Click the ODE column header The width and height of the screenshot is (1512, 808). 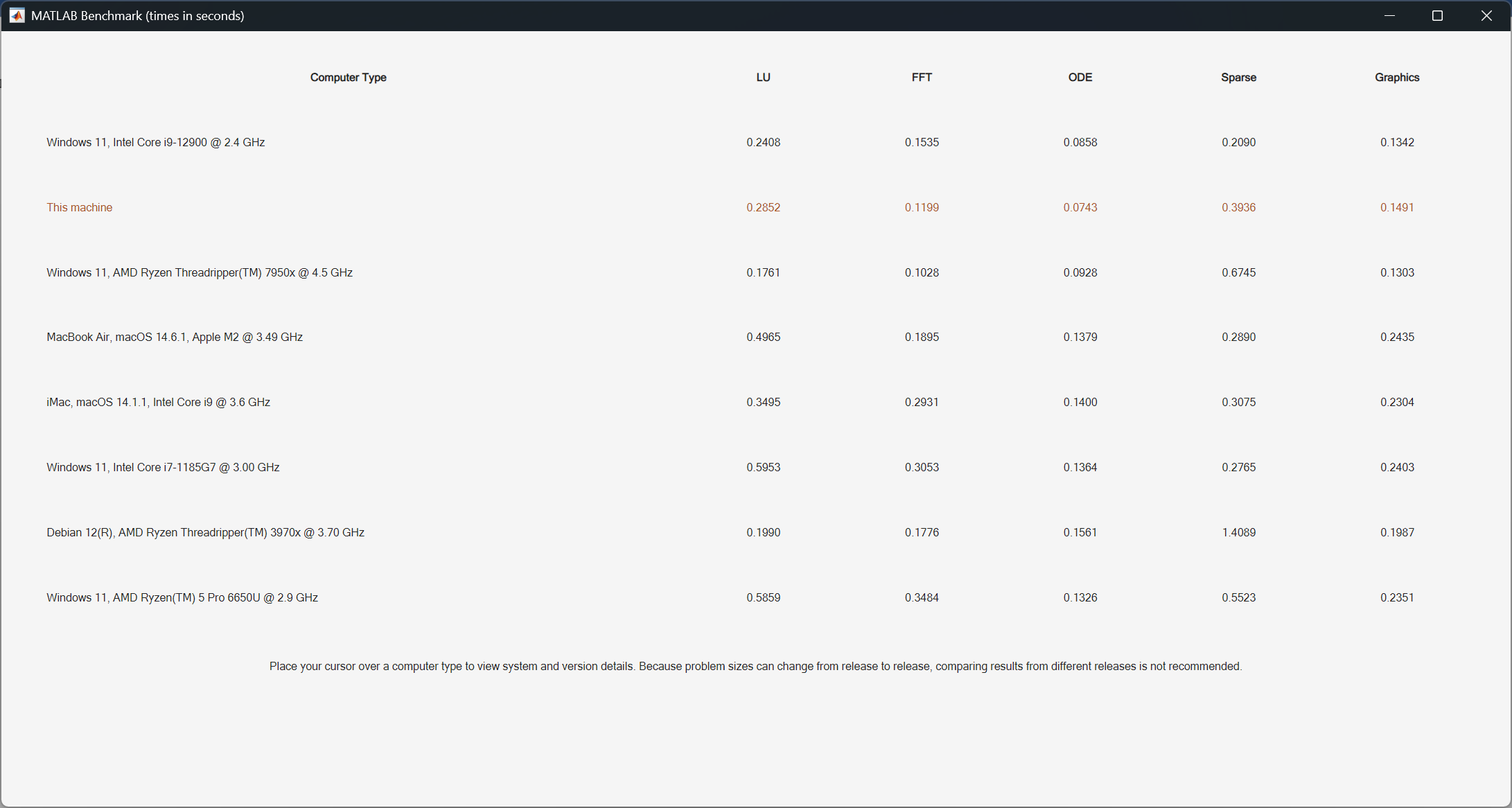(1080, 78)
